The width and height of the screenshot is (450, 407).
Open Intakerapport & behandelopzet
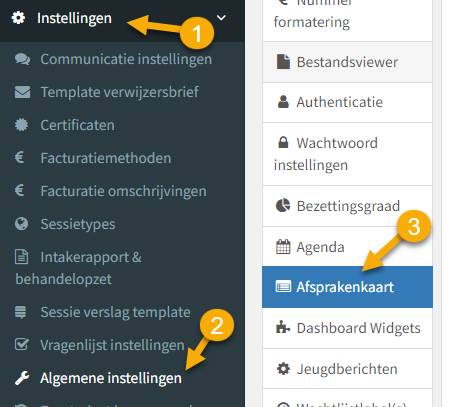(78, 268)
